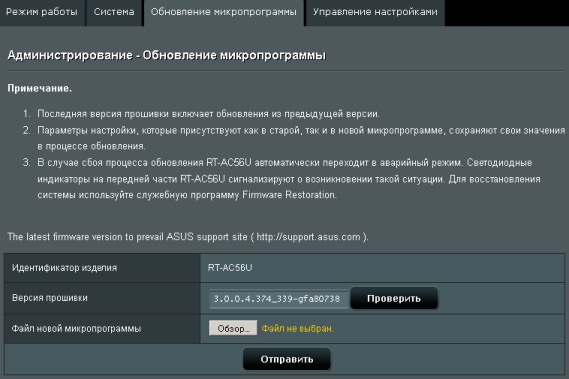Open the support.asus.com link
The image size is (569, 379).
308,237
